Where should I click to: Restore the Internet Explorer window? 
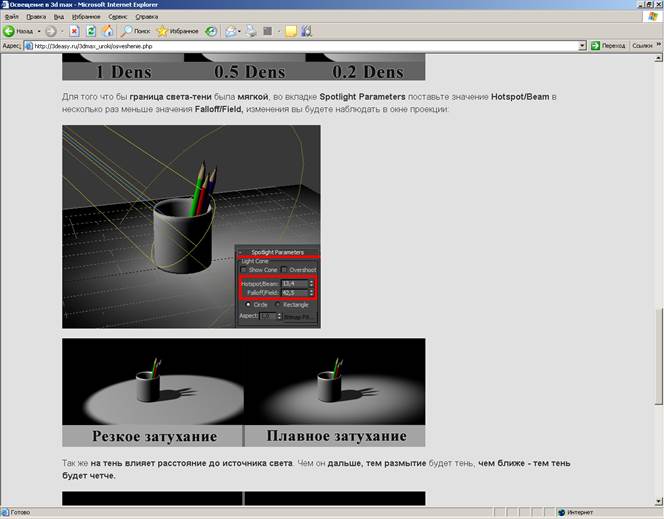[x=650, y=5]
